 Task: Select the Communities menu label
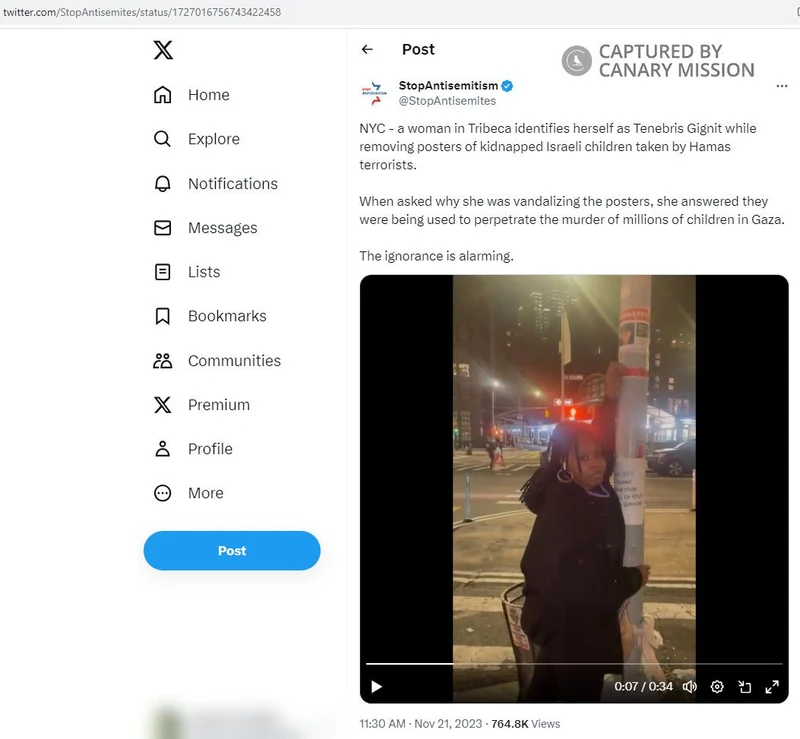tap(234, 360)
